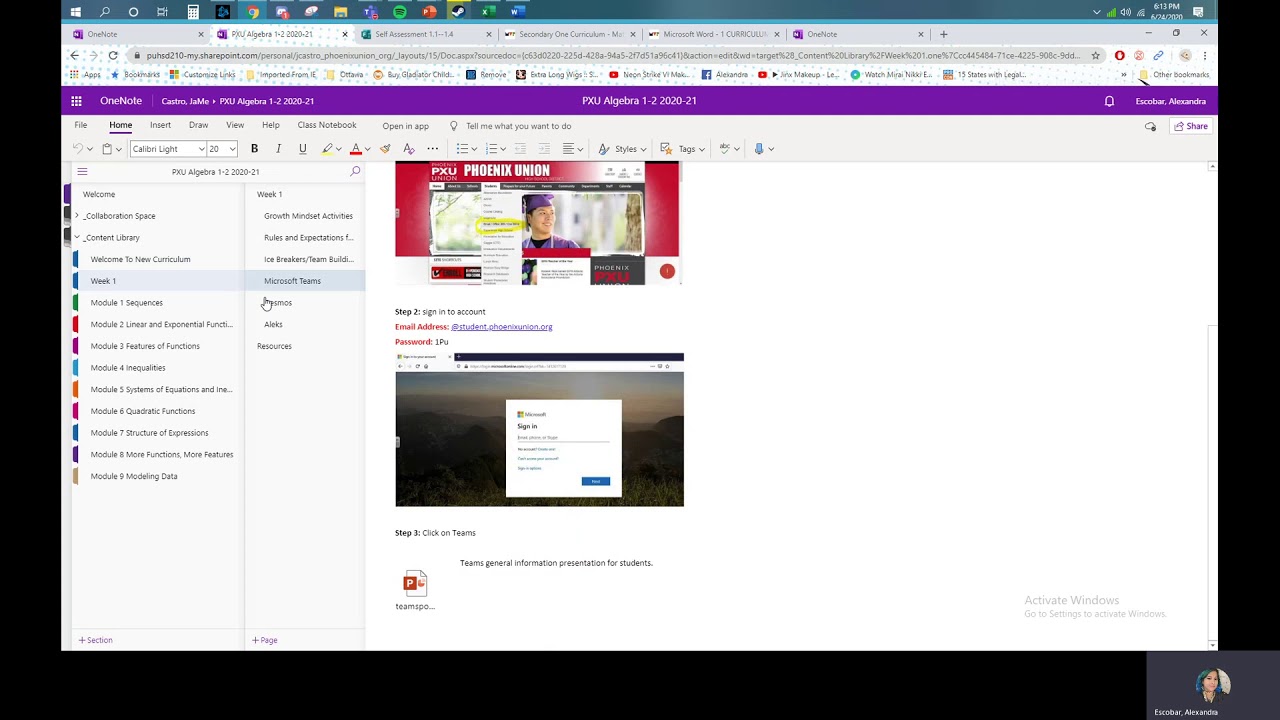Open Excel from the Windows taskbar
This screenshot has height=720, width=1280.
pos(488,12)
